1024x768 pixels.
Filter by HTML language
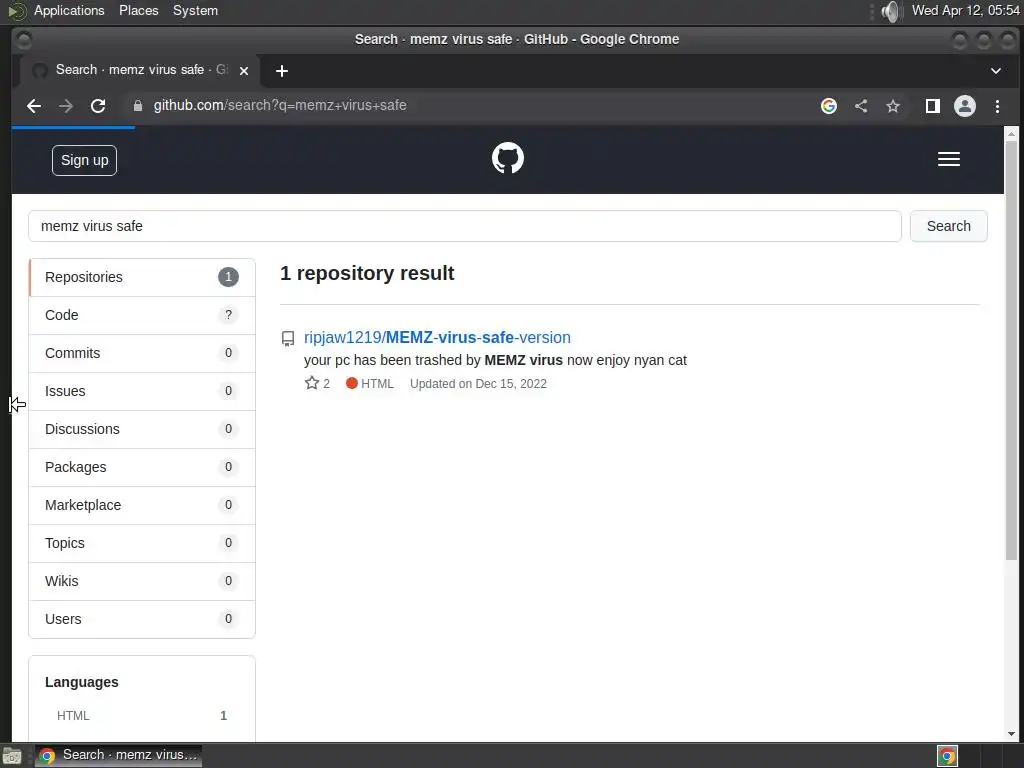(142, 716)
